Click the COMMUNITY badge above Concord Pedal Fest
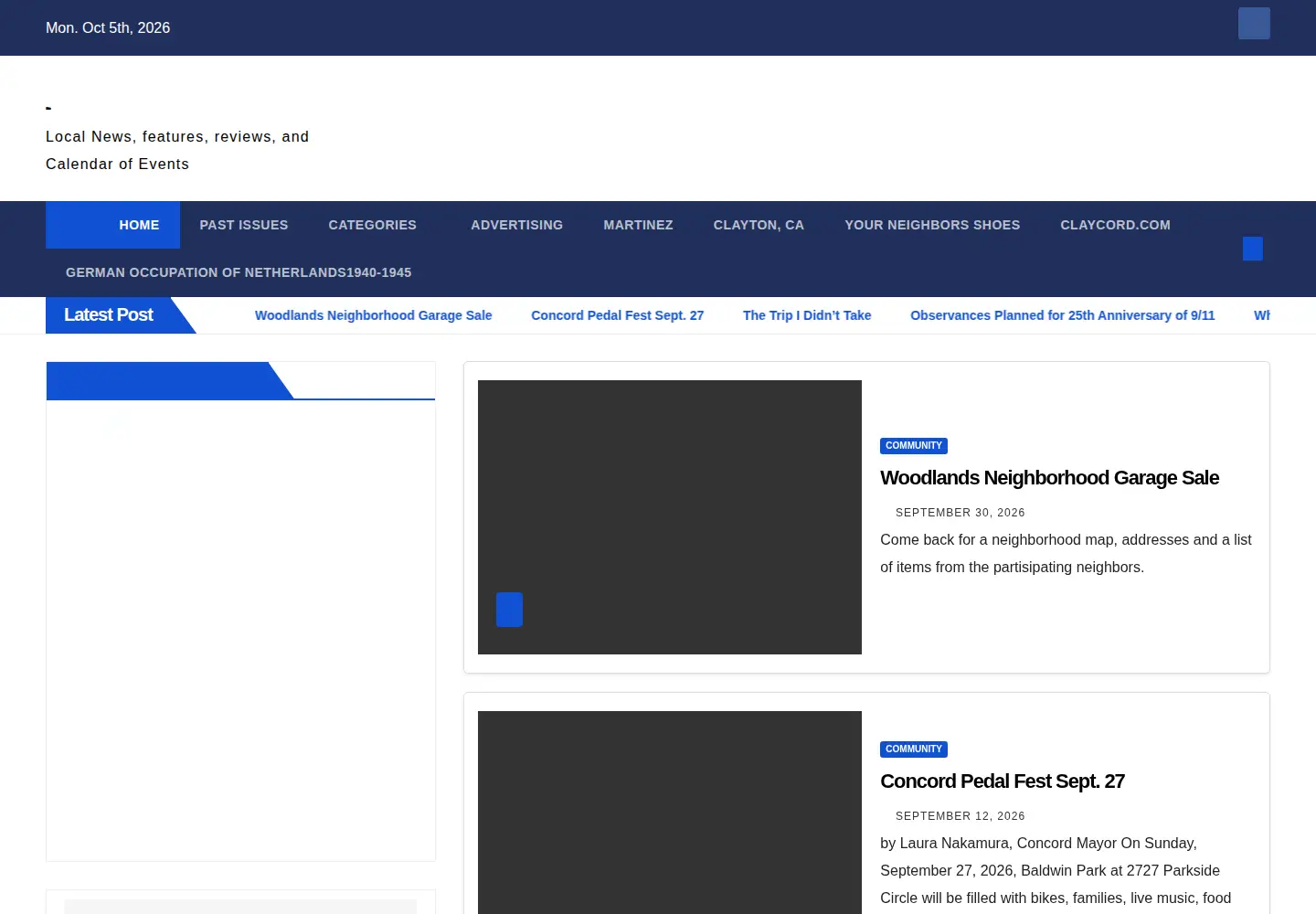1316x914 pixels. pos(914,749)
